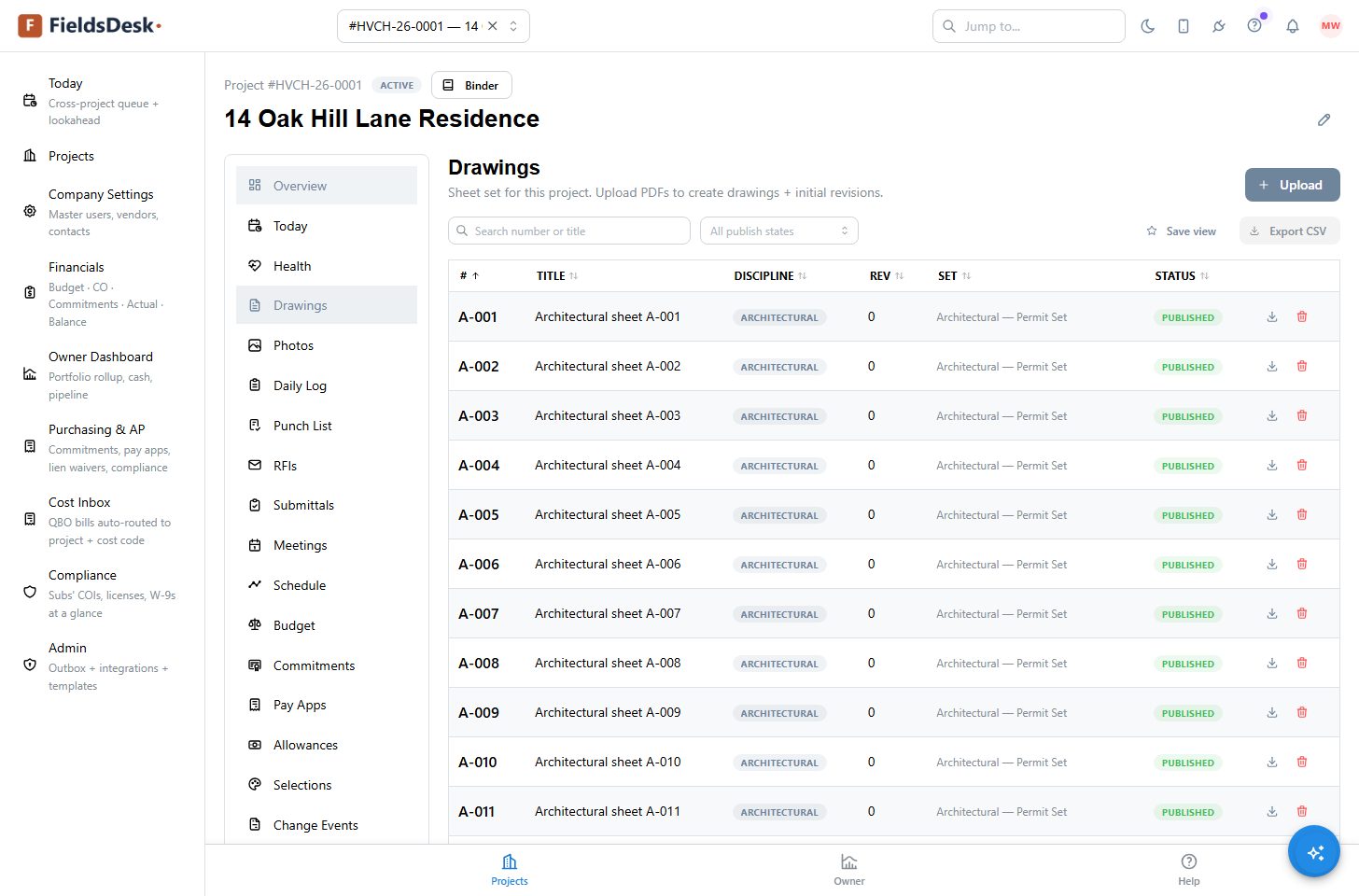
Task: Download drawing A-001
Action: click(1272, 317)
